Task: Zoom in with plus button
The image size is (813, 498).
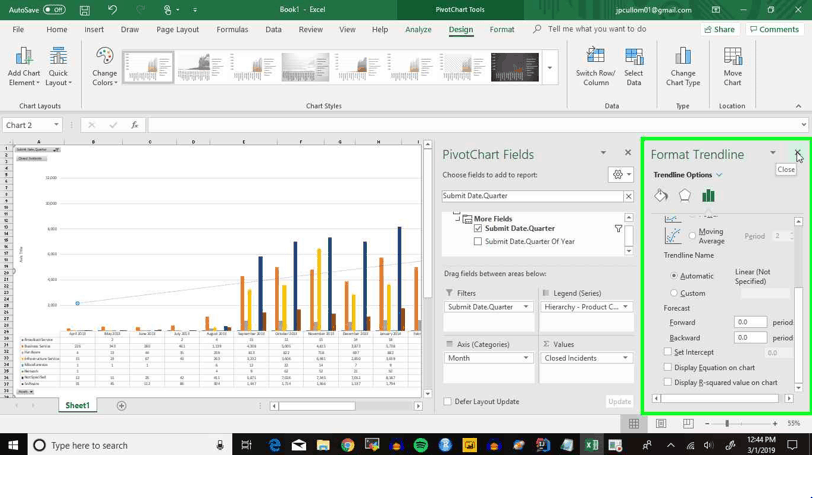Action: (775, 424)
